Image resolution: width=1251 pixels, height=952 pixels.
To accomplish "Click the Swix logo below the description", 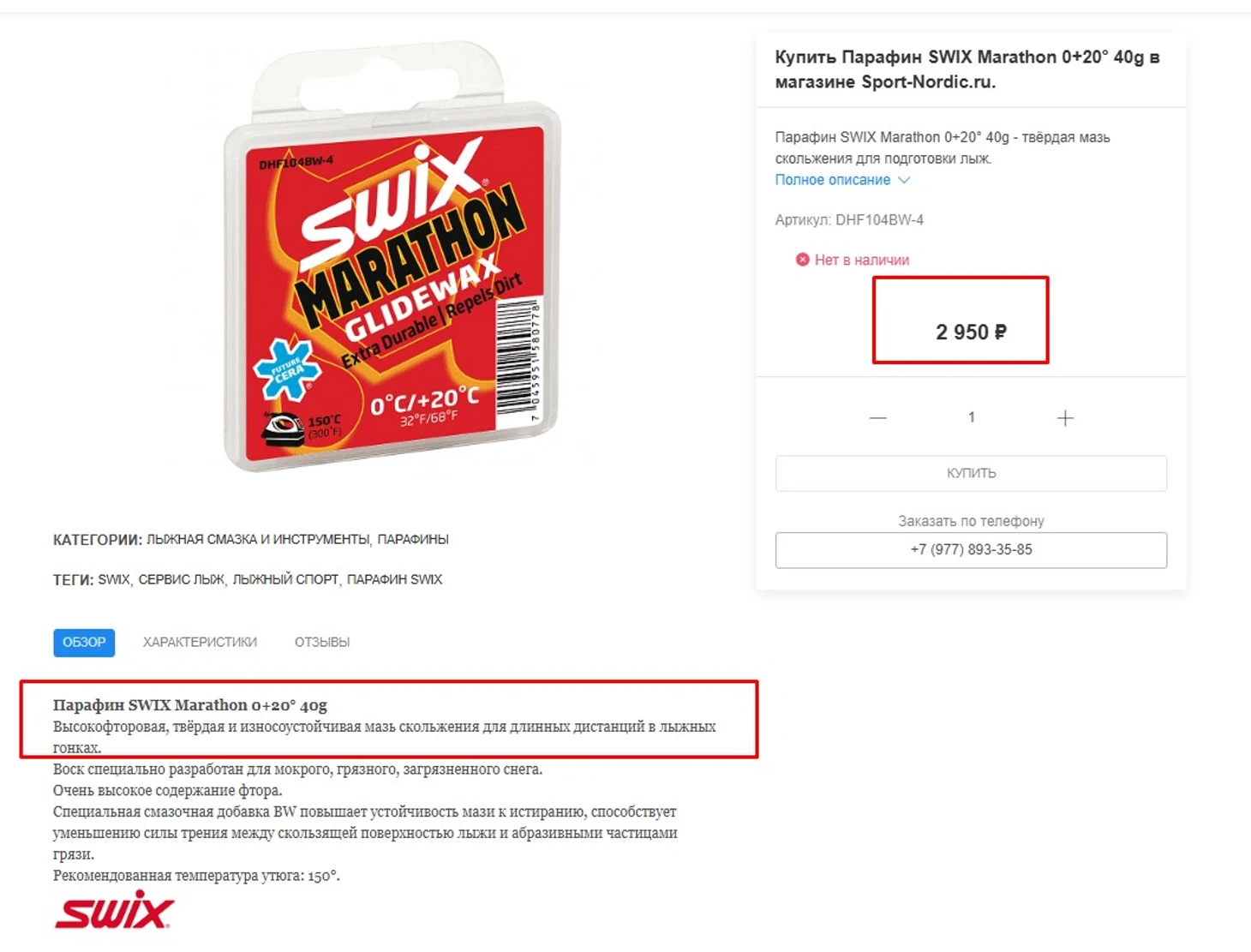I will pos(114,910).
